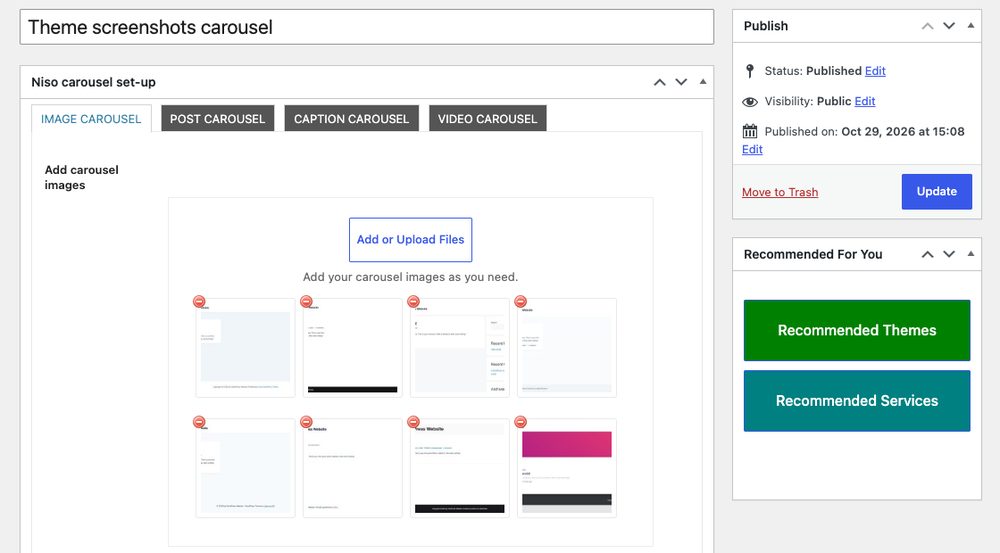Remove the pink gradient banner screenshot
The width and height of the screenshot is (1000, 553).
coord(520,422)
